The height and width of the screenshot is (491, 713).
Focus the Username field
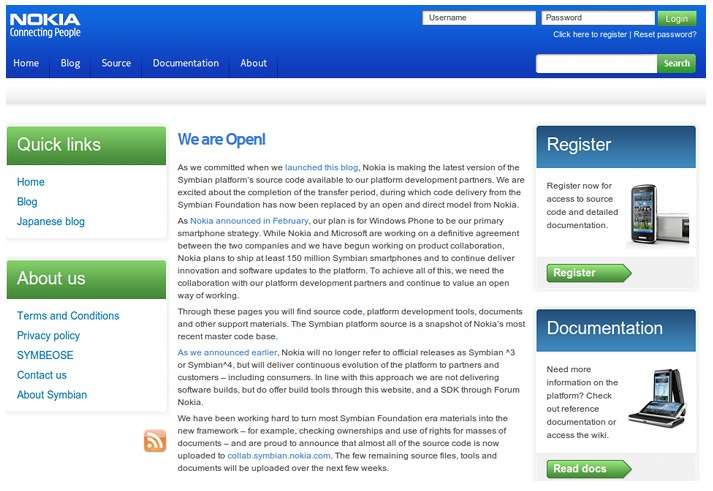479,18
